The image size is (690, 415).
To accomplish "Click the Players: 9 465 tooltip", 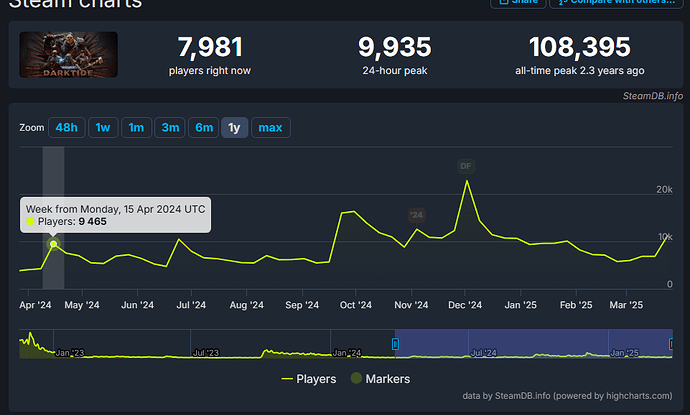I will (x=115, y=215).
